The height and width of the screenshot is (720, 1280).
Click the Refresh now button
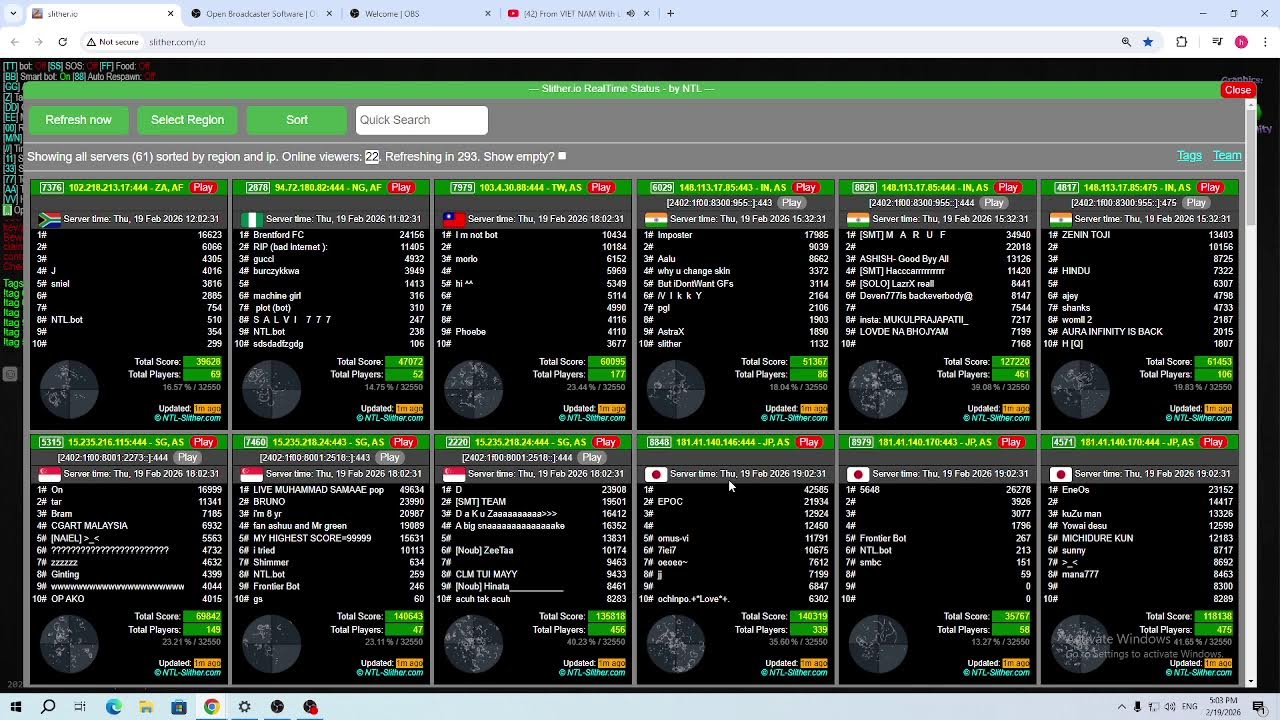78,120
